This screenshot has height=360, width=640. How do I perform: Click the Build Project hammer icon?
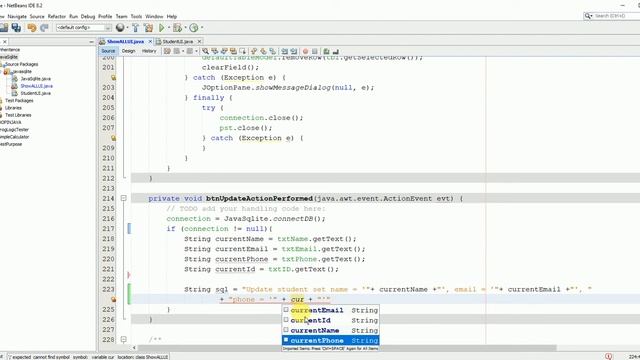(136, 27)
